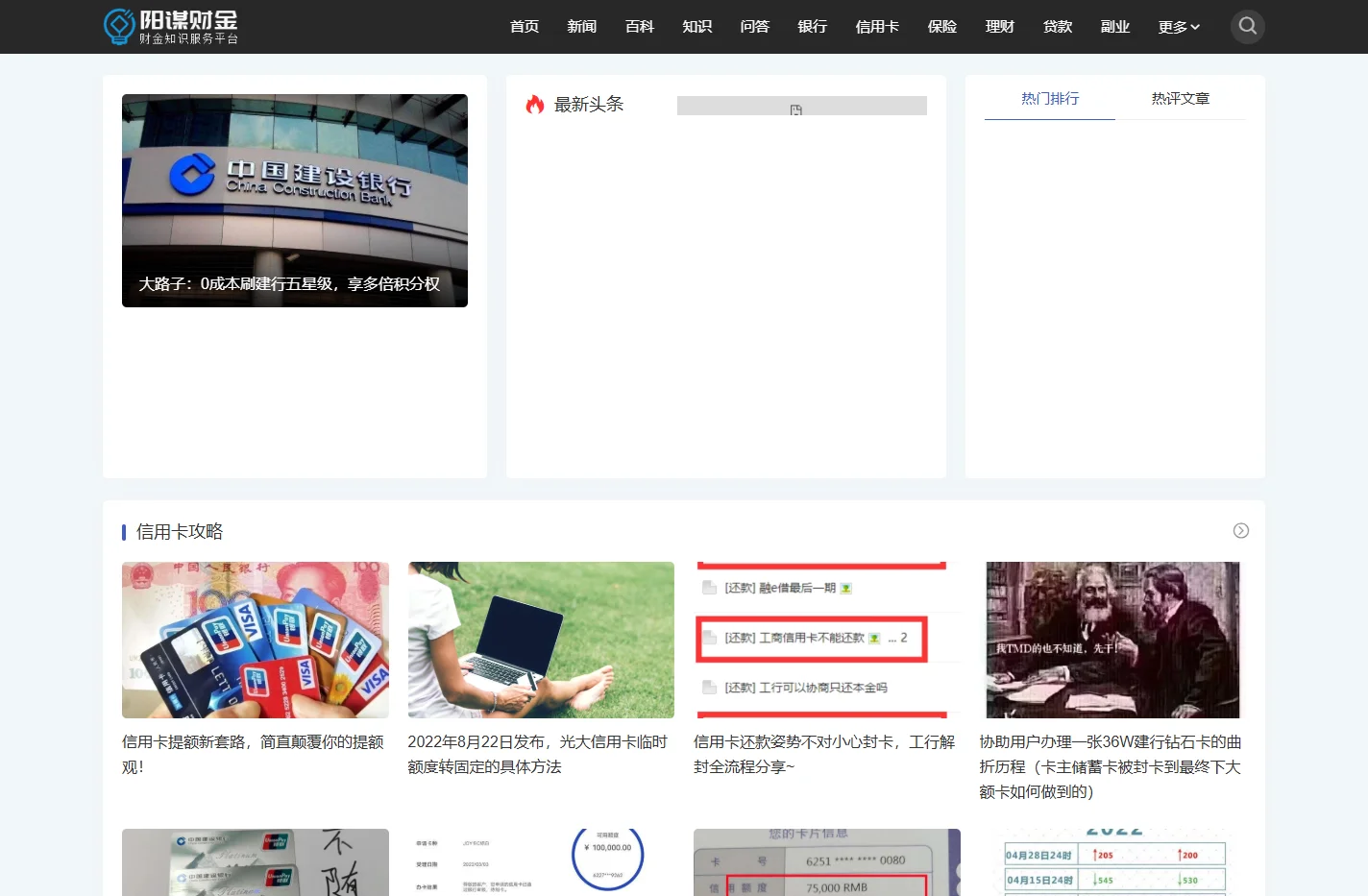Open the 银行 nav item

(x=813, y=27)
